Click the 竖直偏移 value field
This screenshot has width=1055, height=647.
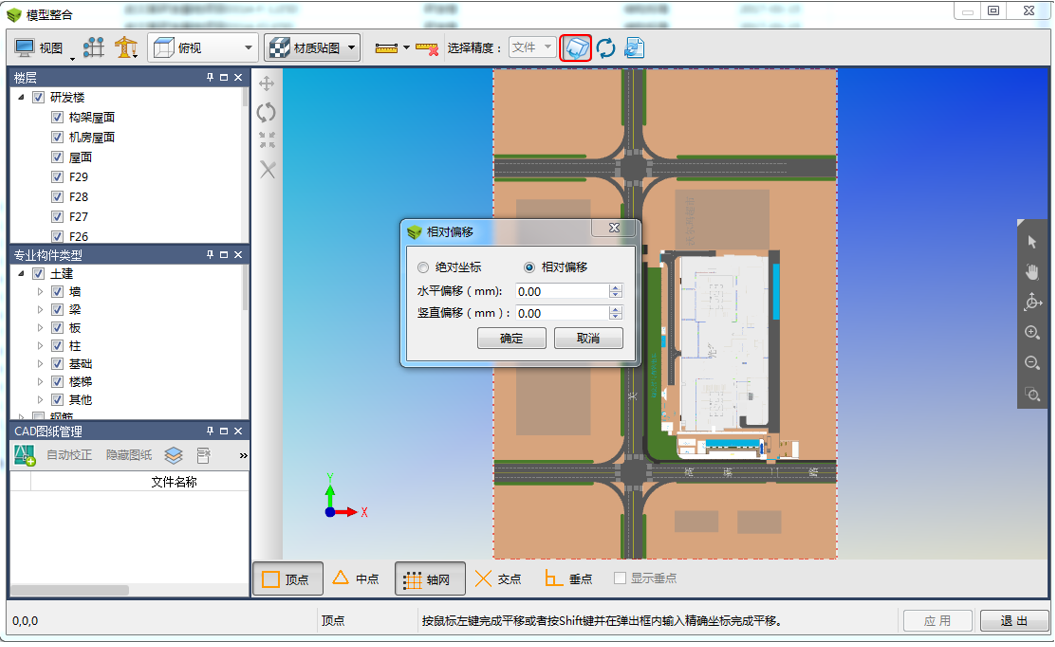[x=562, y=313]
